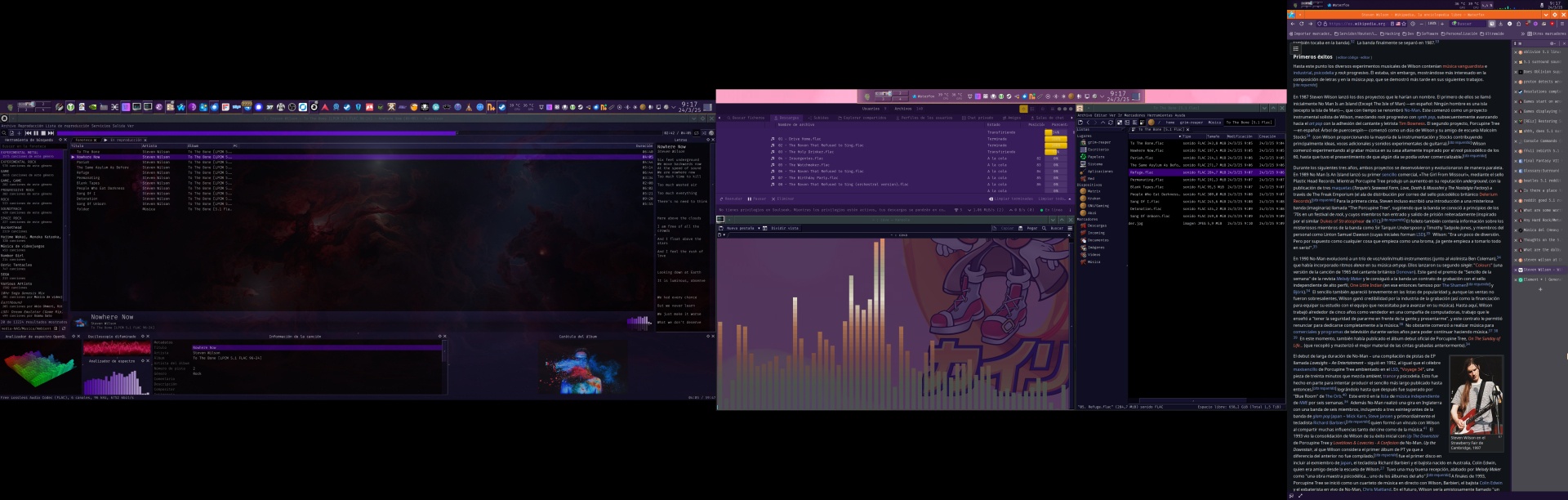Viewport: 1568px width, 500px height.
Task: Click the Waterfox search box labeled Buscar
Action: (x=1468, y=24)
